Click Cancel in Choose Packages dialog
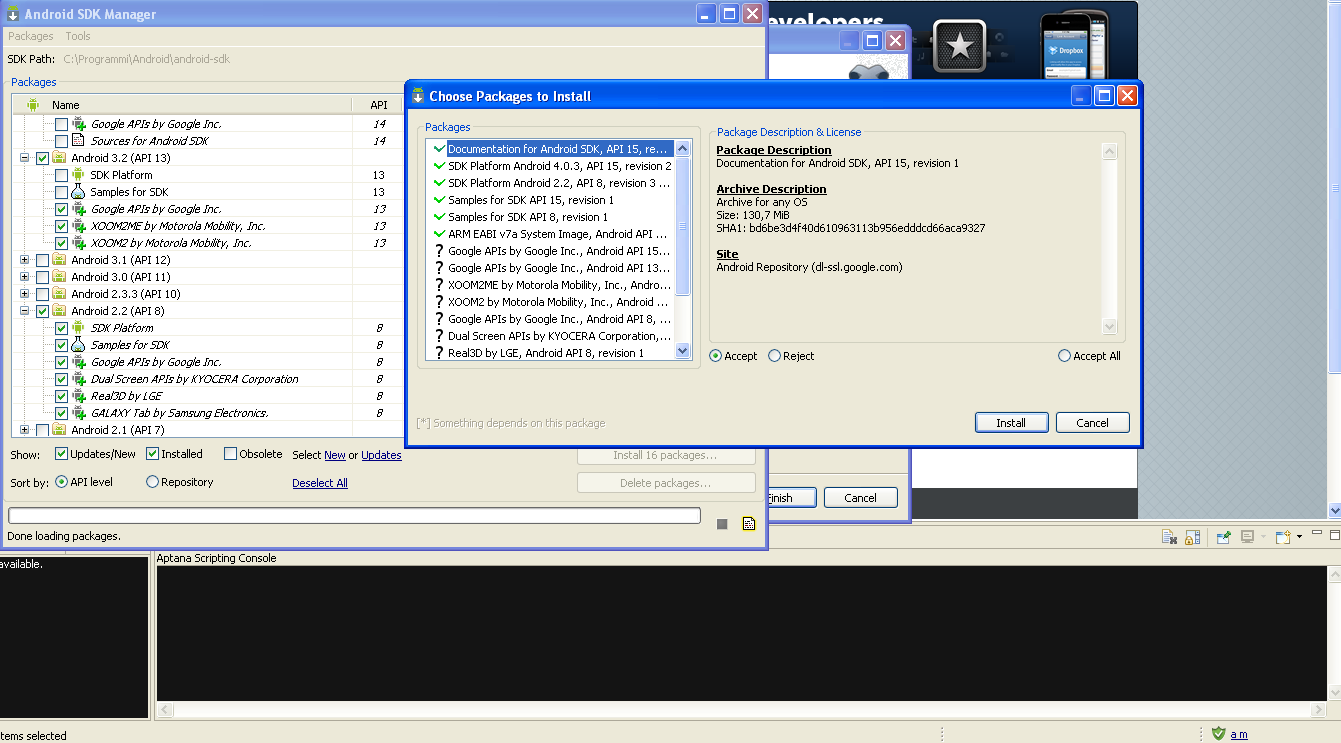 click(1092, 423)
